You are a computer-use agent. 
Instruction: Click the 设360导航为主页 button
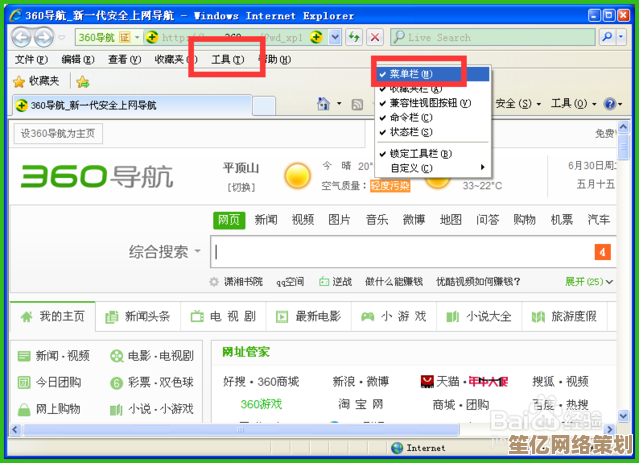click(x=59, y=133)
